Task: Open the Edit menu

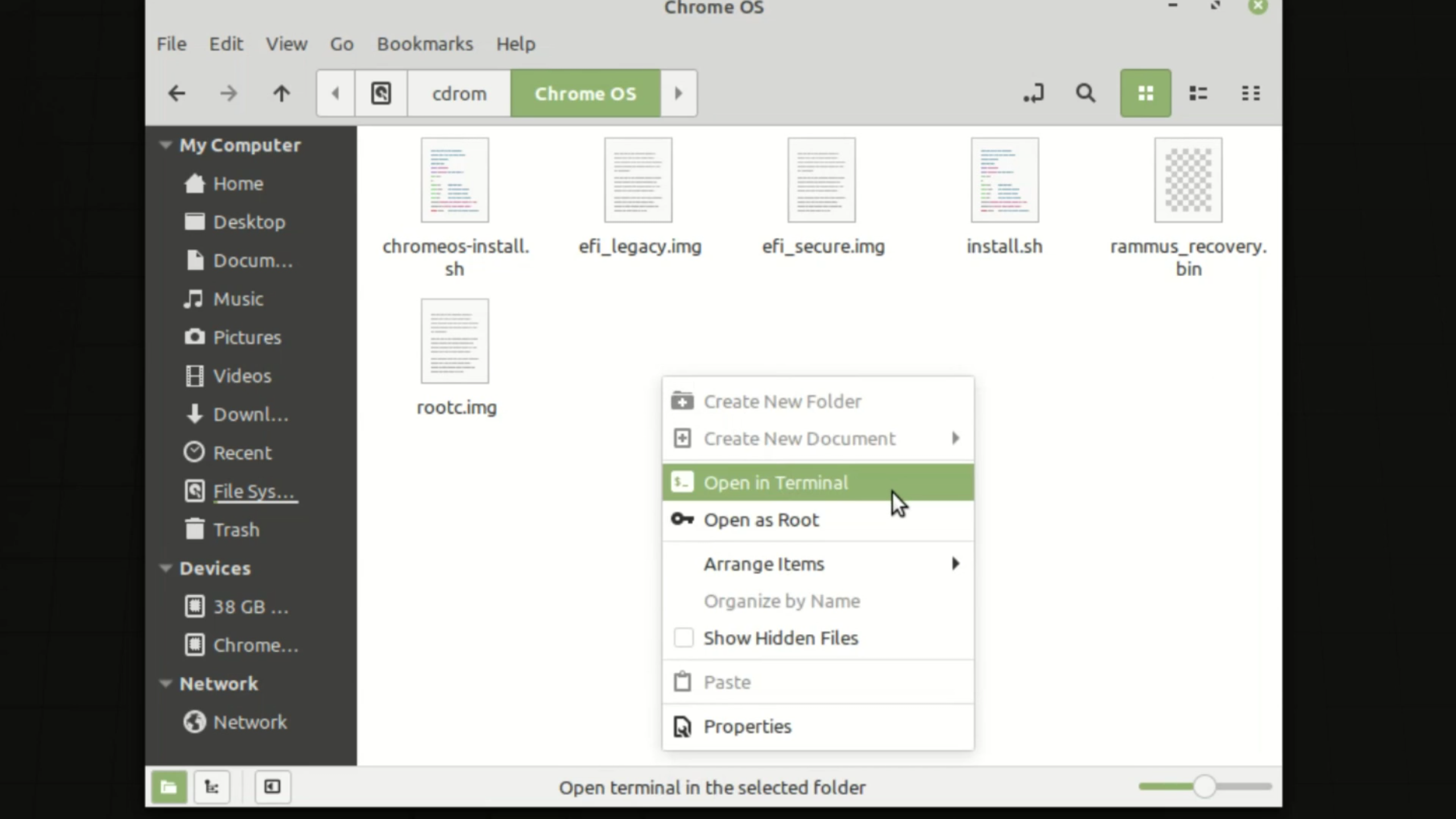Action: [226, 44]
